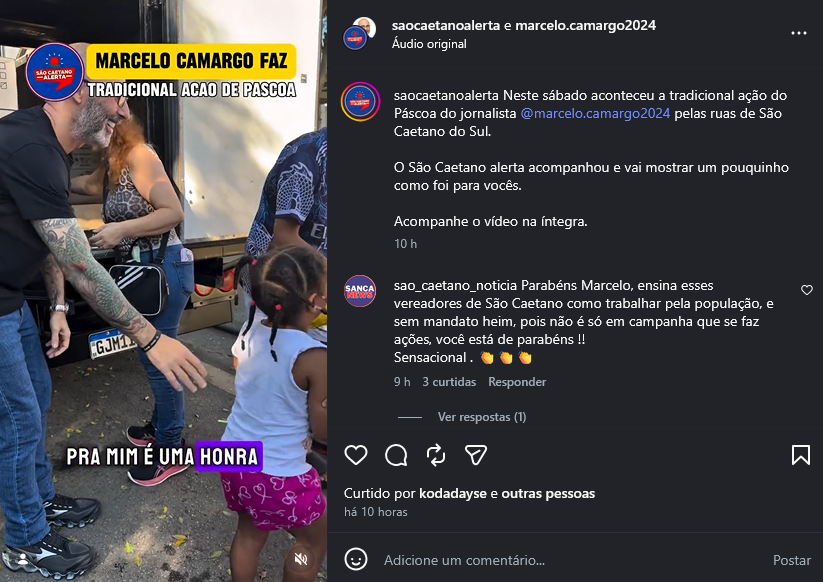Viewport: 823px width, 582px height.
Task: Open the @marcelo.camargo2024 mention link
Action: 595,113
